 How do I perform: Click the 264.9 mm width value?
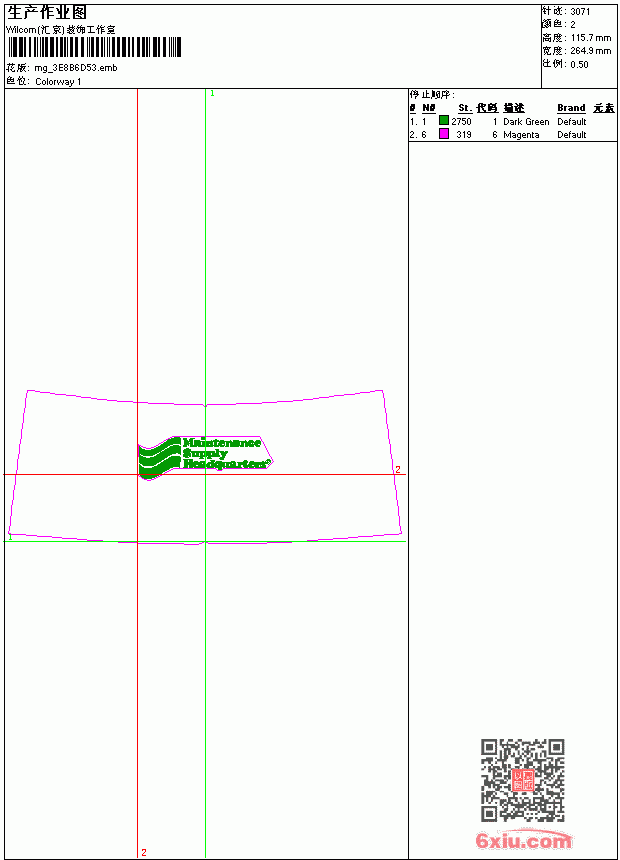tap(591, 51)
